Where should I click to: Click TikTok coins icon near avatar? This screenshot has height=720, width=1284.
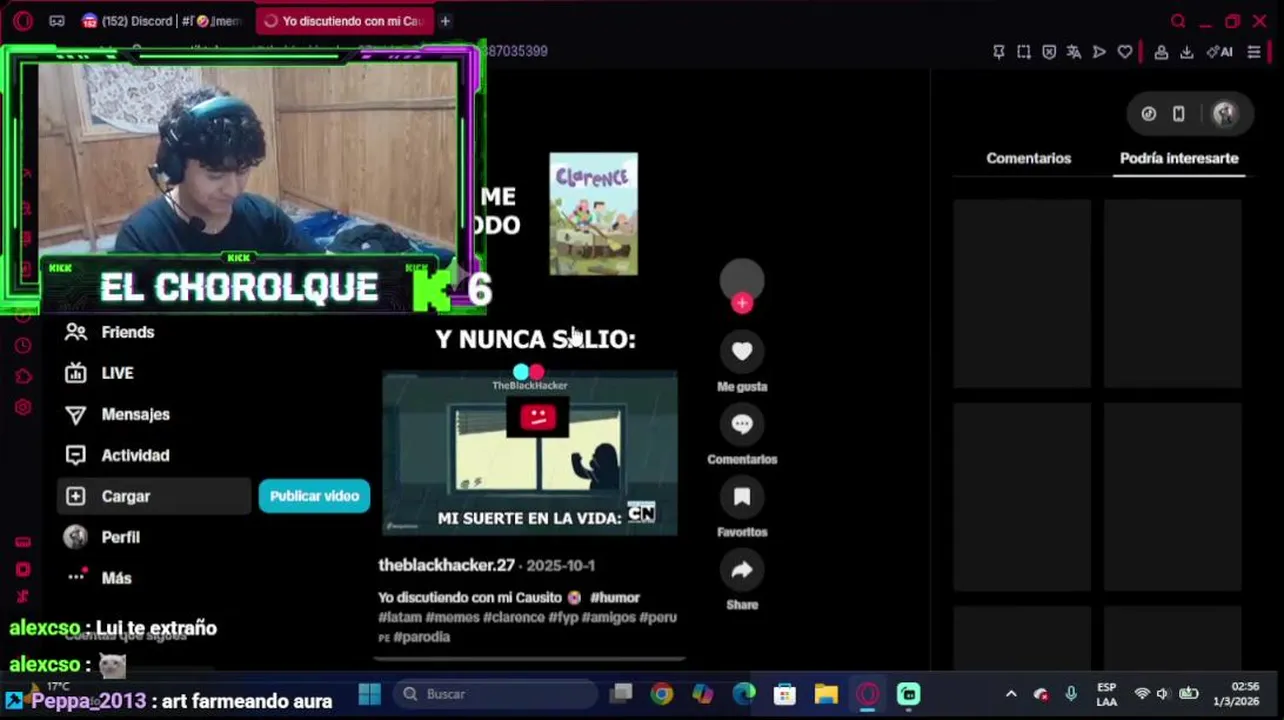tap(1149, 114)
